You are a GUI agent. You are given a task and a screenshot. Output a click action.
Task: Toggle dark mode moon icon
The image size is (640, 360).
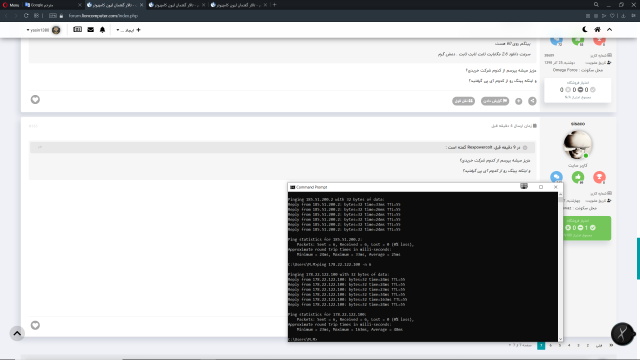coord(585,29)
